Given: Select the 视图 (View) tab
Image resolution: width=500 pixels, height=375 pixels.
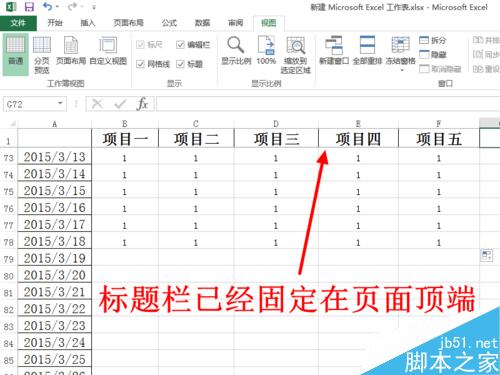Looking at the screenshot, I should pos(269,23).
